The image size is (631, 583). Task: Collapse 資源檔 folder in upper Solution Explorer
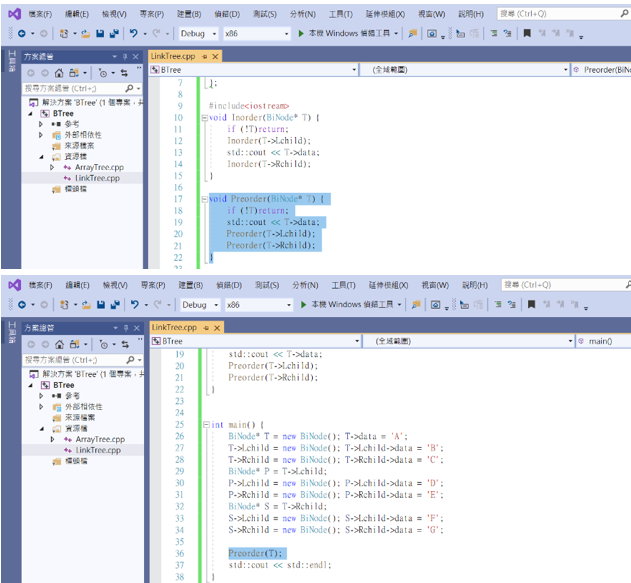click(41, 157)
